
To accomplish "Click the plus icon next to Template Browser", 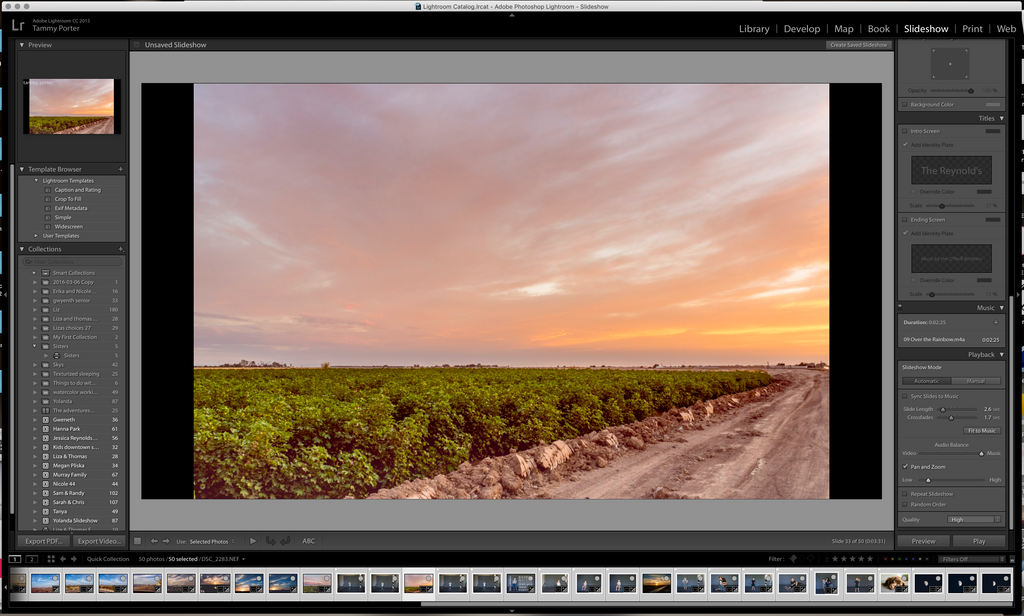I will point(120,169).
